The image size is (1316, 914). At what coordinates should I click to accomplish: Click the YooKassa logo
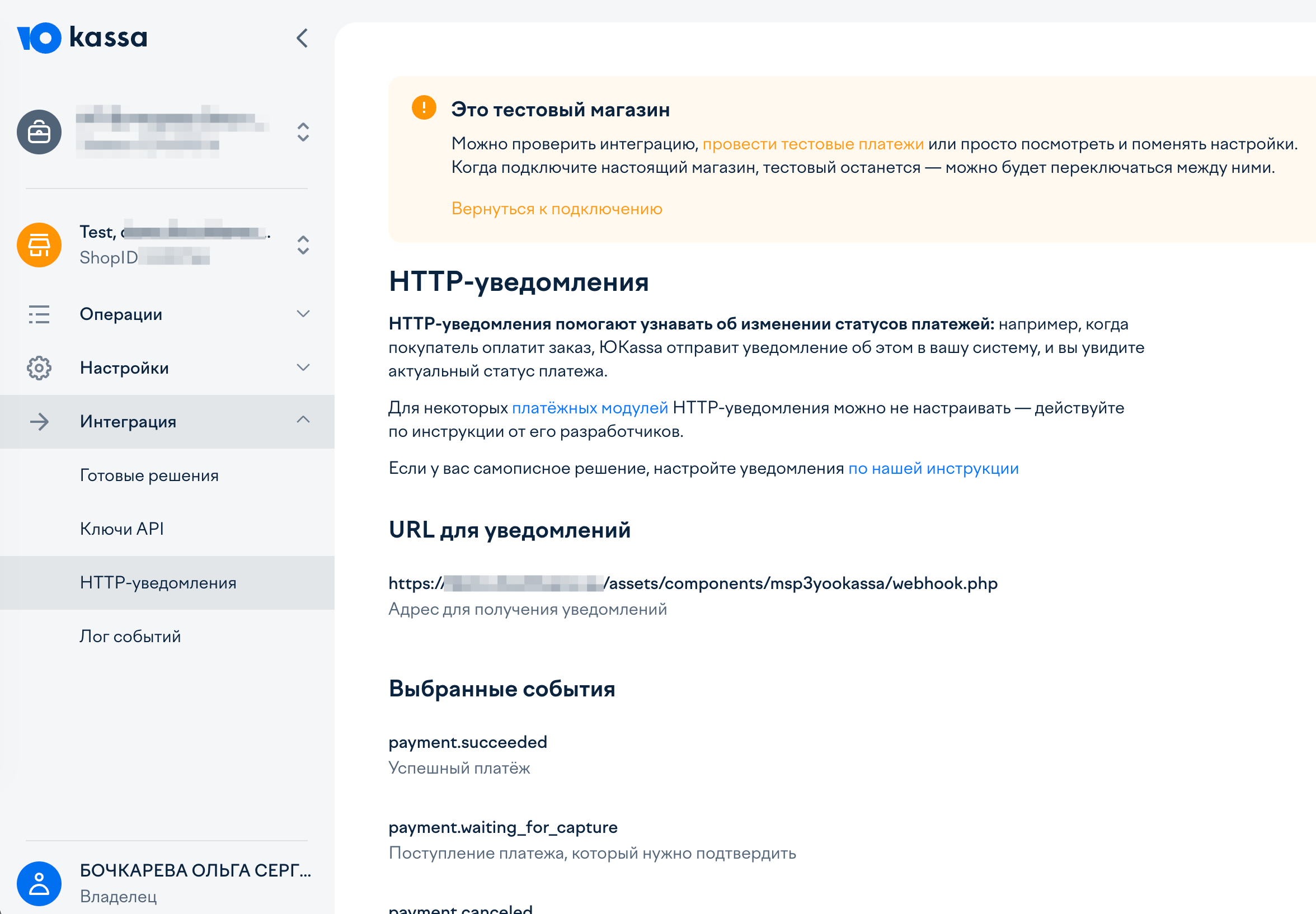(82, 38)
